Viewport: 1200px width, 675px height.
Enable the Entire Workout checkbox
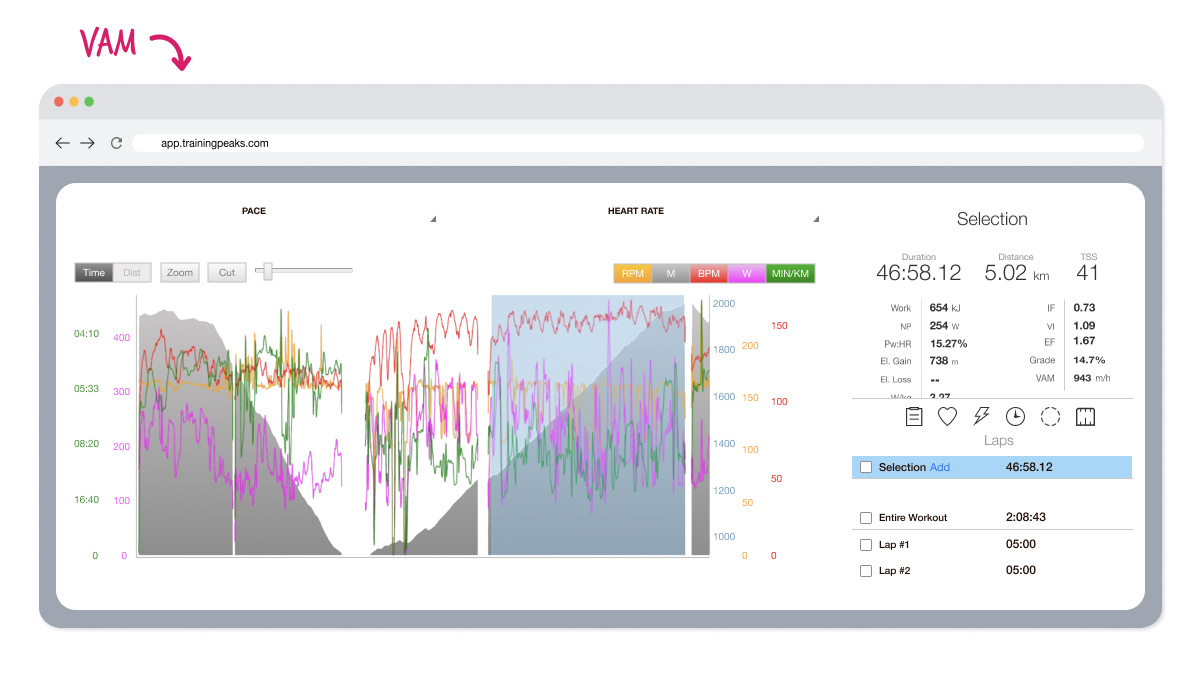[x=865, y=517]
